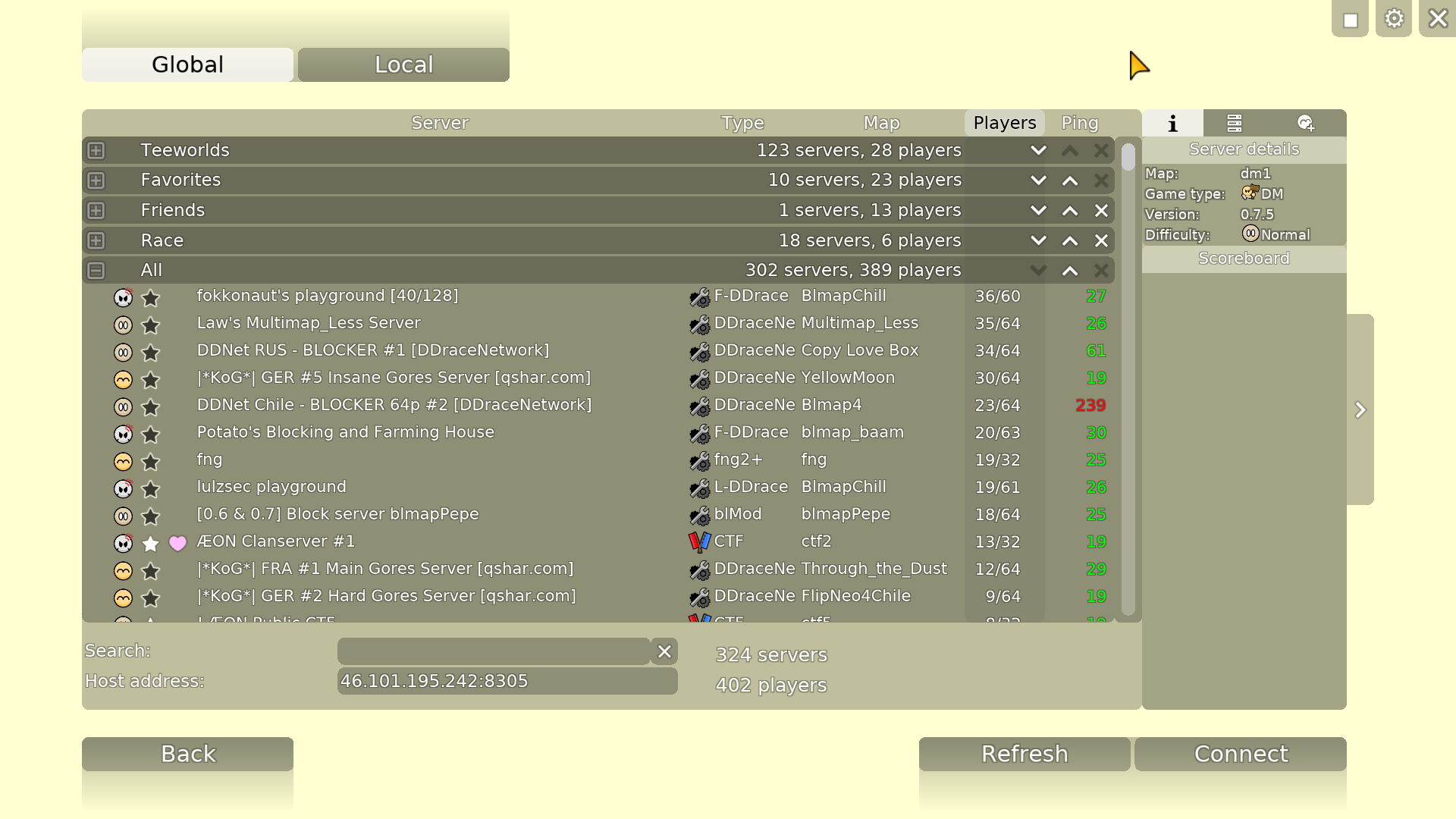Open the server info tab icon
The width and height of the screenshot is (1456, 819).
click(x=1172, y=123)
